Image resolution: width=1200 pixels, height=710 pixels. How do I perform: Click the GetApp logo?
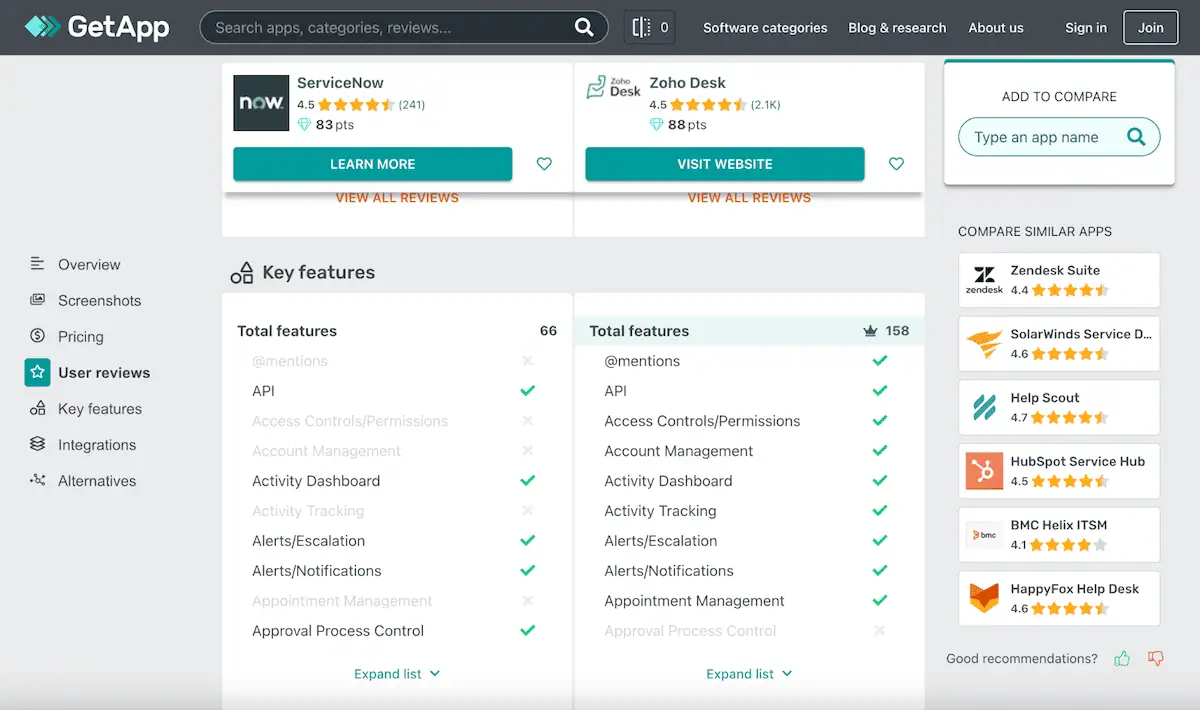tap(95, 27)
